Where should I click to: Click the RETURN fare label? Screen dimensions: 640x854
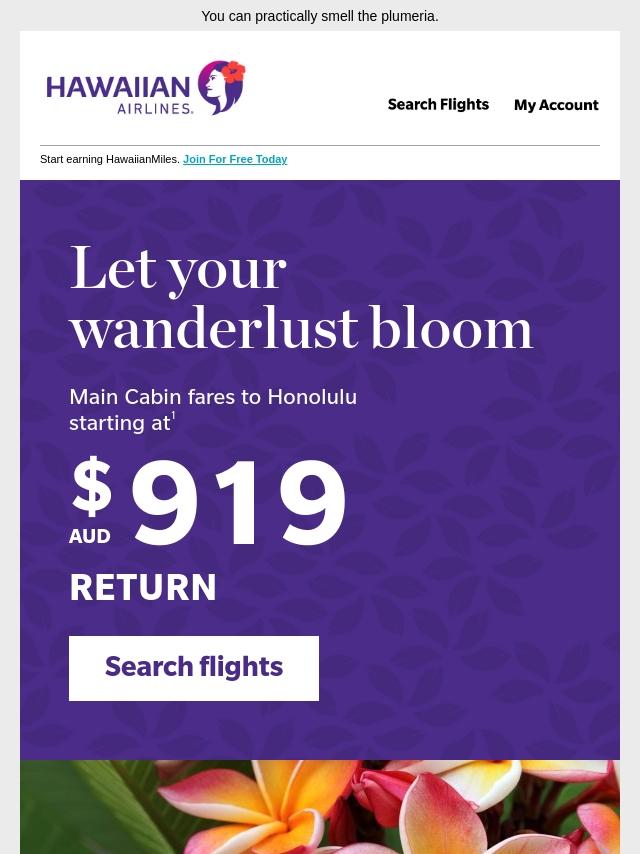click(x=143, y=587)
